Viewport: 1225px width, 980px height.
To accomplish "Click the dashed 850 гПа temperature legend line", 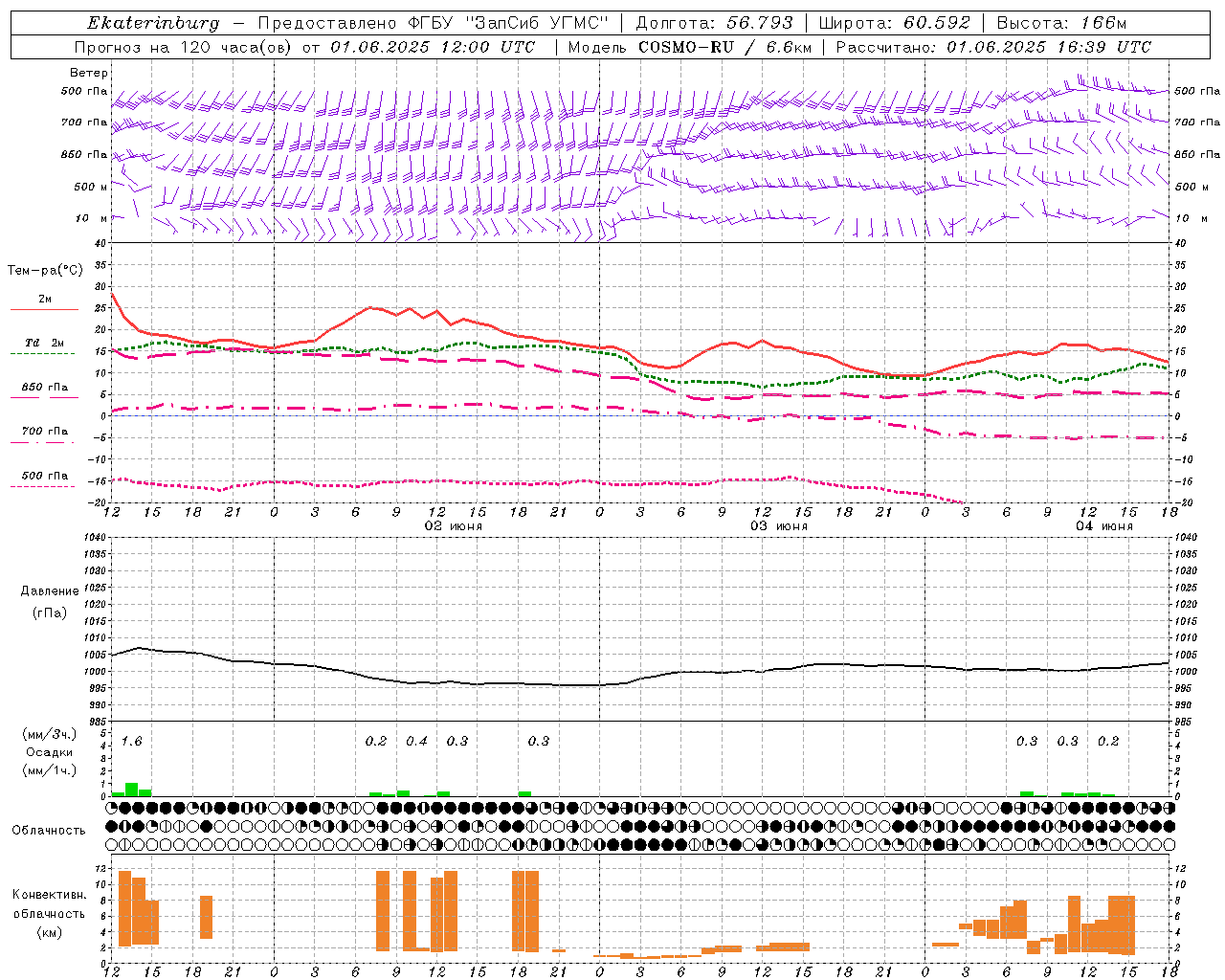I will (x=44, y=397).
